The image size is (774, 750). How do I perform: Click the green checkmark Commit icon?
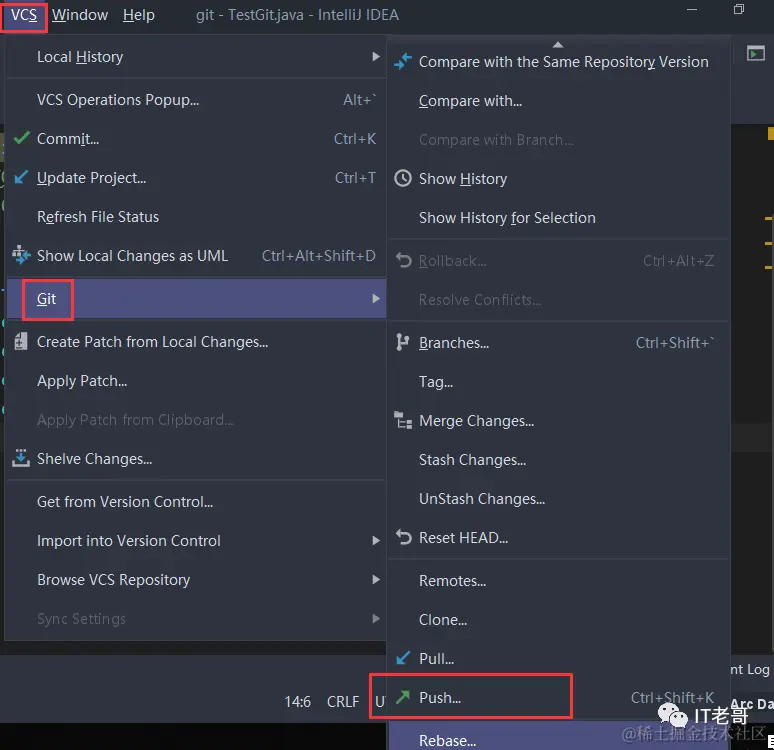click(22, 138)
